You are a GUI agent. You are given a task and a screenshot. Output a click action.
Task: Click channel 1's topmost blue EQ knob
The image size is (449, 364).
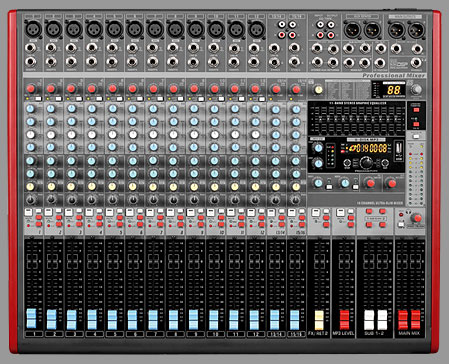coord(30,109)
